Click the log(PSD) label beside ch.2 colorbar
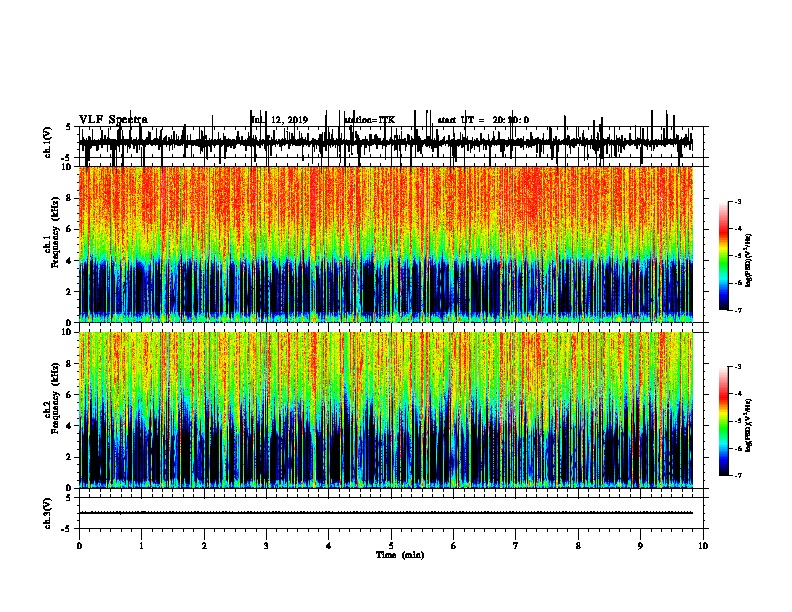The width and height of the screenshot is (792, 612). coord(749,425)
